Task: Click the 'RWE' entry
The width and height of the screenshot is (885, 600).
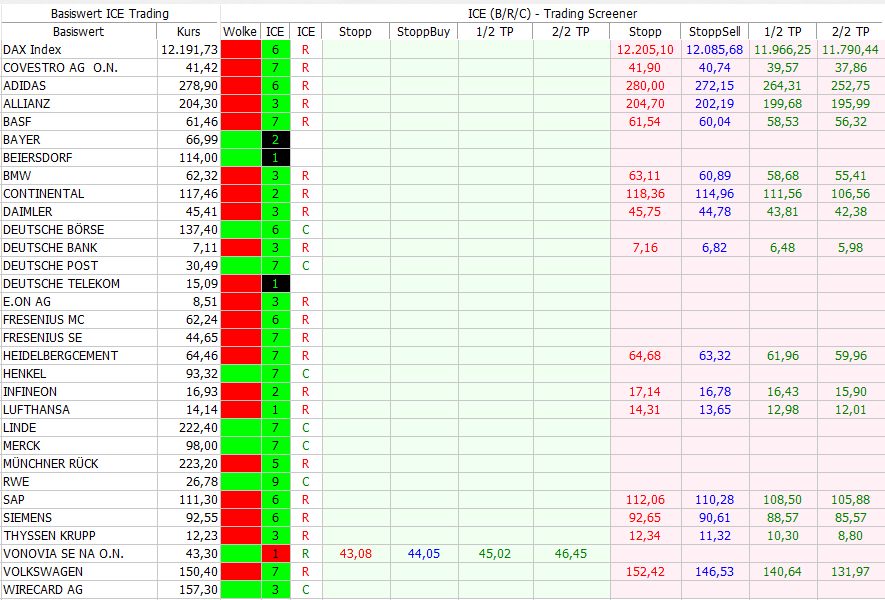Action: pyautogui.click(x=16, y=482)
